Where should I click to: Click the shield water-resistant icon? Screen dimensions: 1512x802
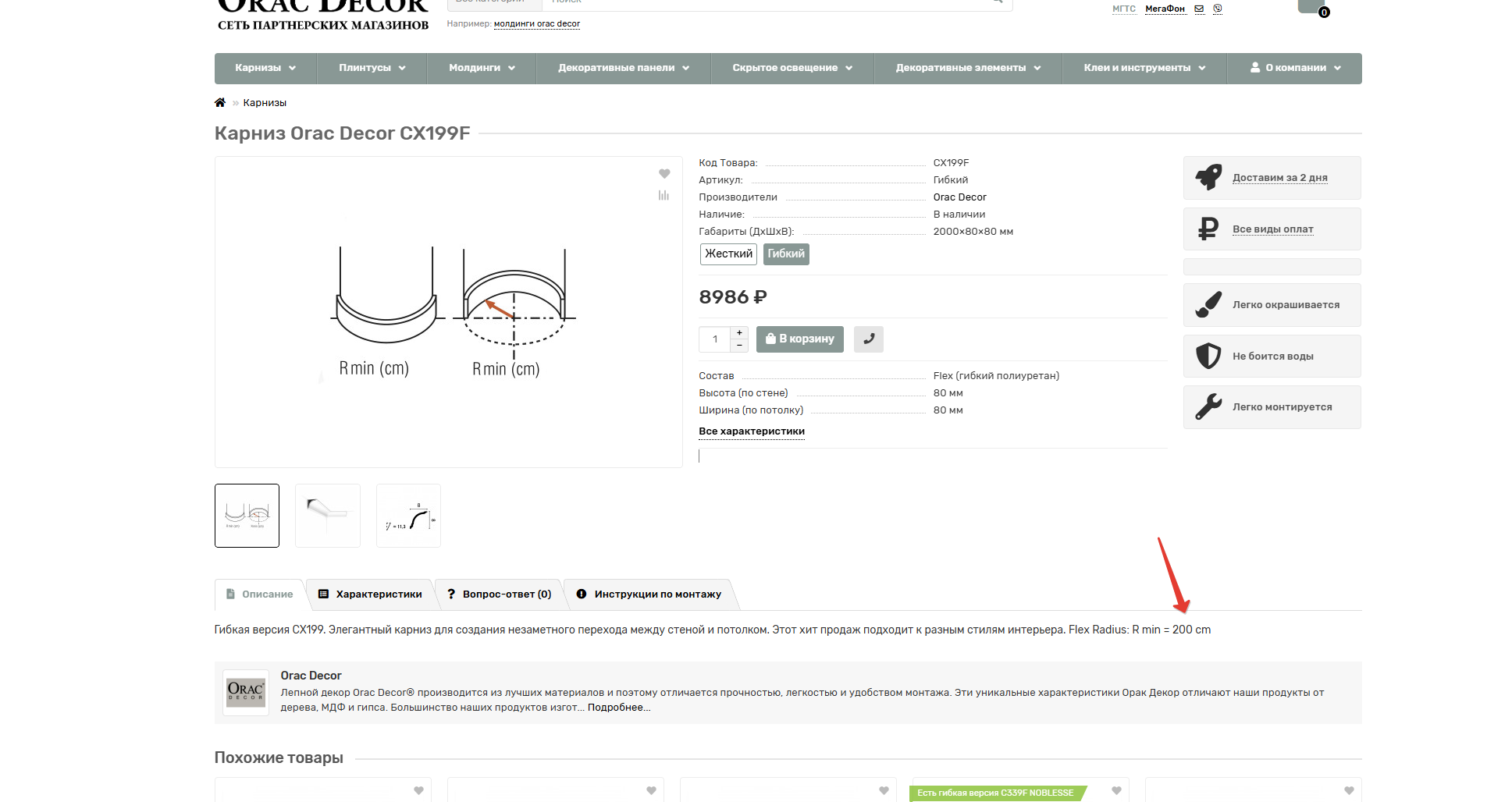(x=1208, y=356)
